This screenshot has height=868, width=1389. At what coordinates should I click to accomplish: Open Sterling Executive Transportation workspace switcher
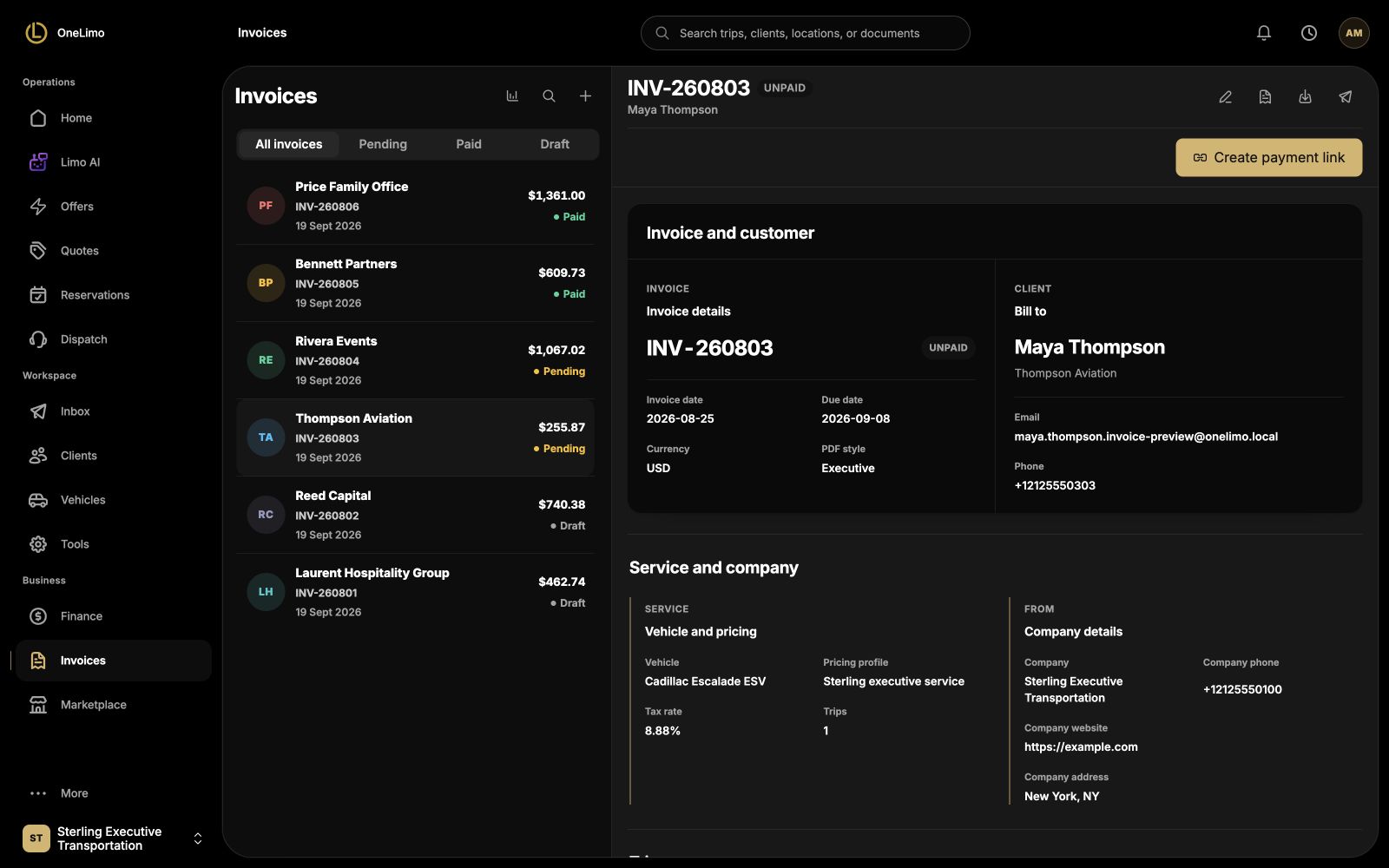pos(114,838)
